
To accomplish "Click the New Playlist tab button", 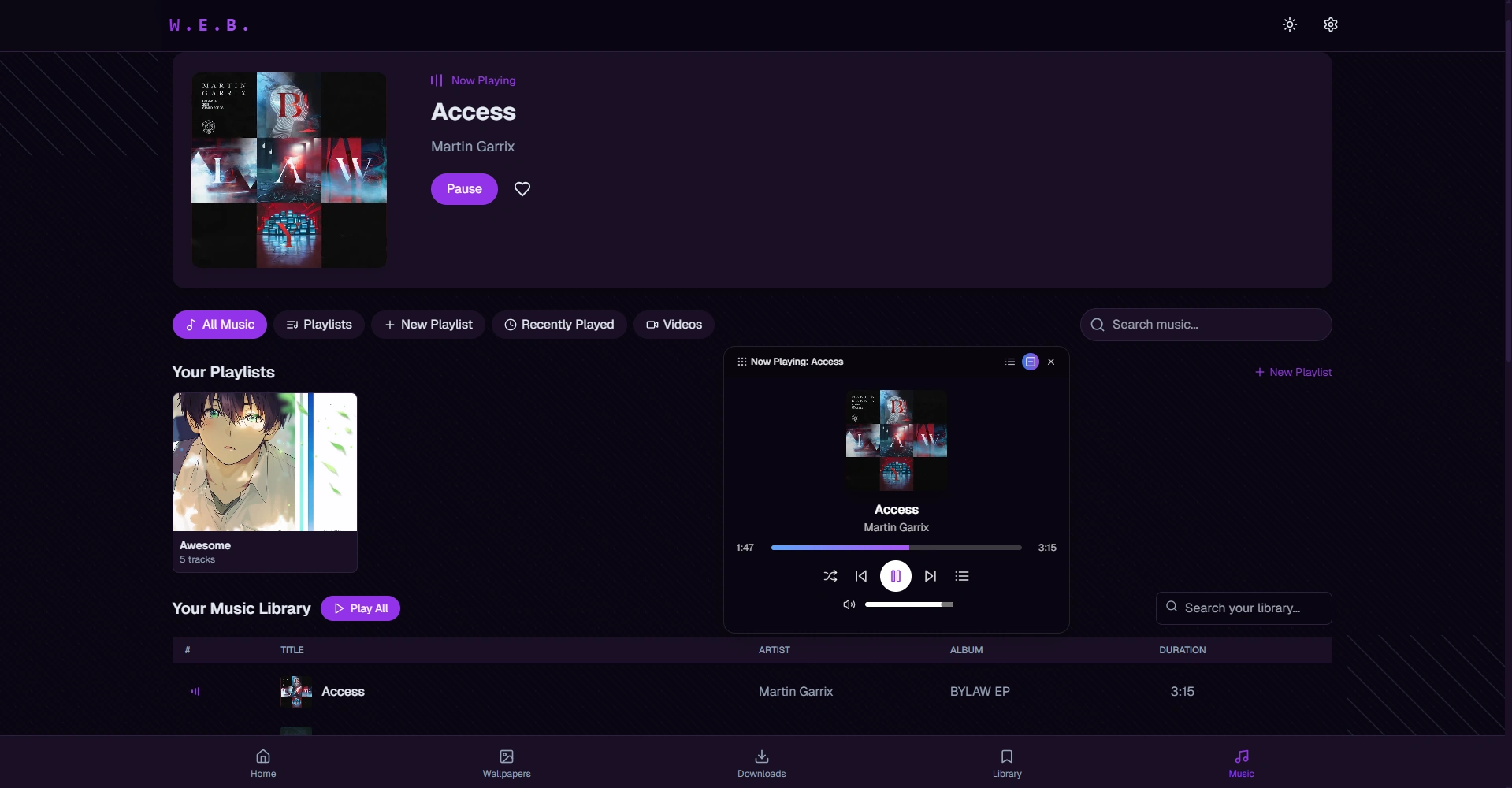I will pos(428,325).
